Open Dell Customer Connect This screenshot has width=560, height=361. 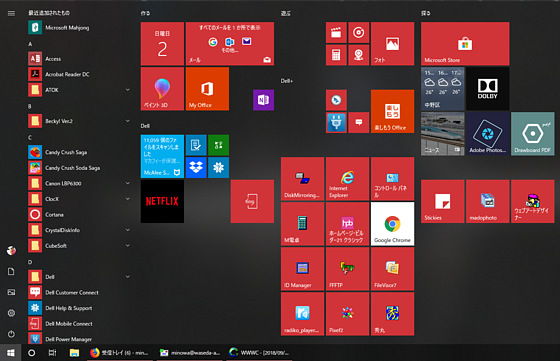click(79, 292)
